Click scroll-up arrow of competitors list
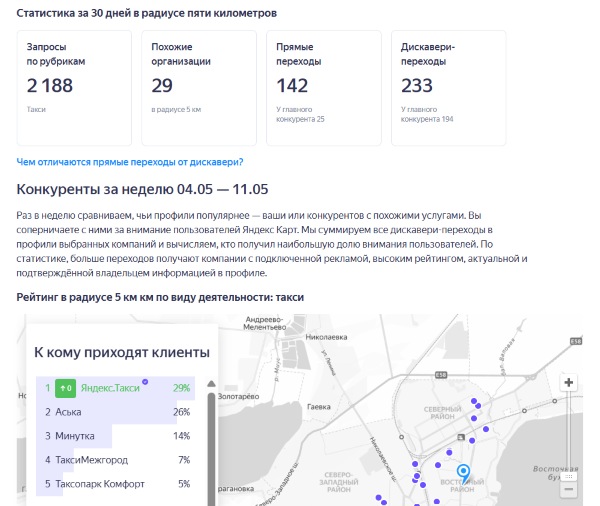Viewport: 600px width, 506px height. [211, 384]
